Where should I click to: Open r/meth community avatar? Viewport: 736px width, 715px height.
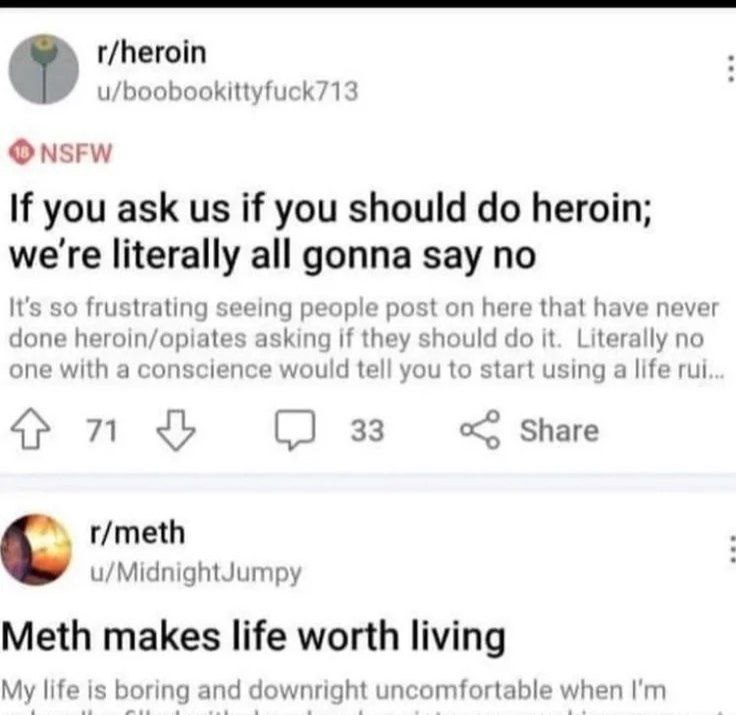41,548
